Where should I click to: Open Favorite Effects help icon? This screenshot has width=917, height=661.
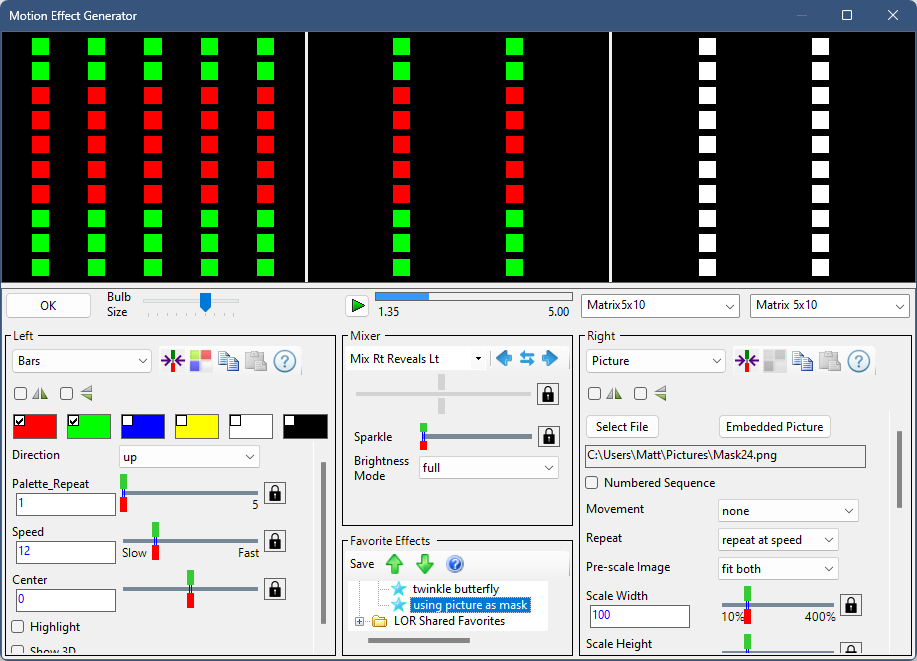click(x=454, y=564)
